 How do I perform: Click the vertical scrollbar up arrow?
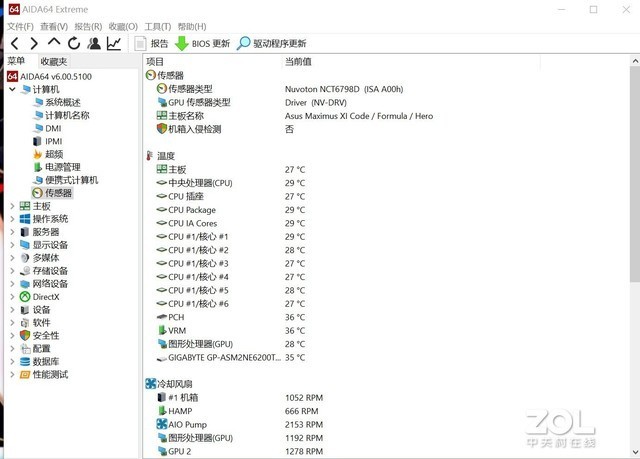[x=635, y=61]
